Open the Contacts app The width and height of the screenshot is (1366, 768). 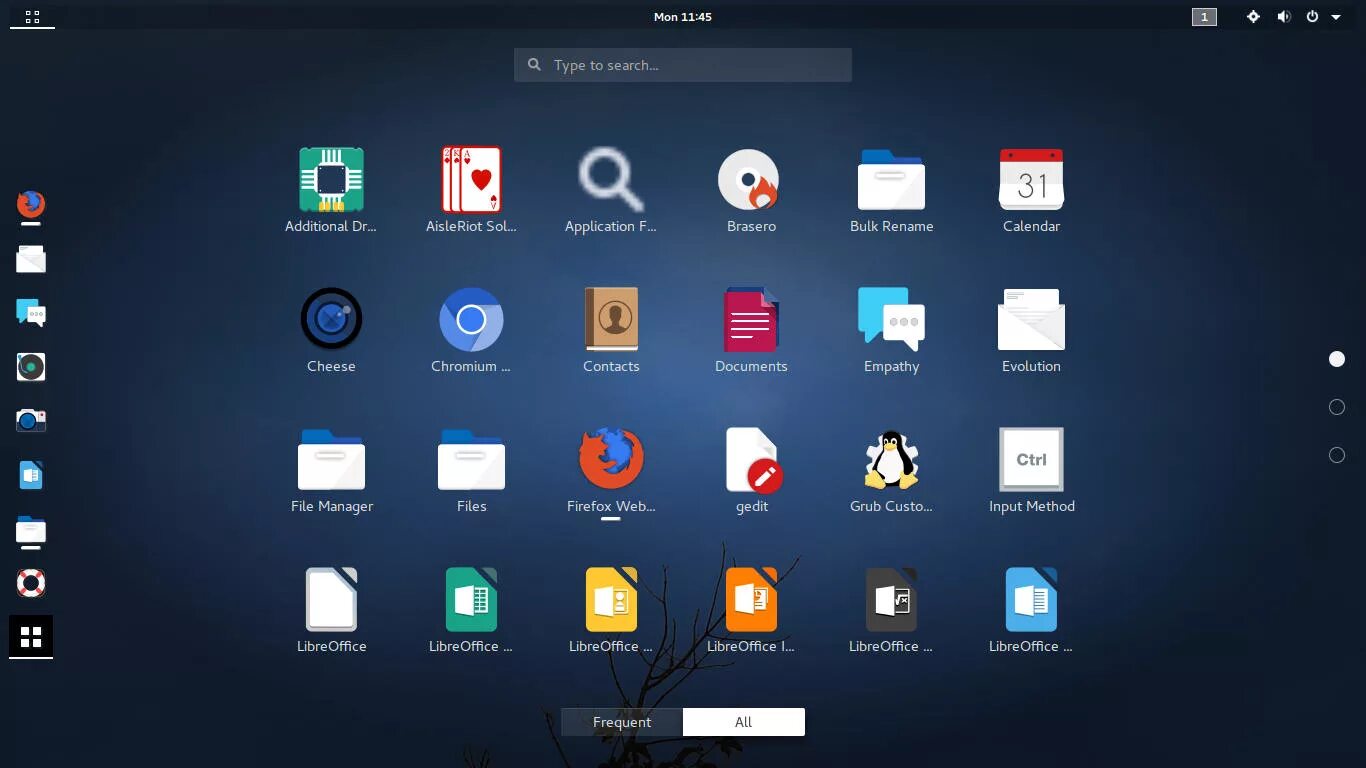point(611,320)
